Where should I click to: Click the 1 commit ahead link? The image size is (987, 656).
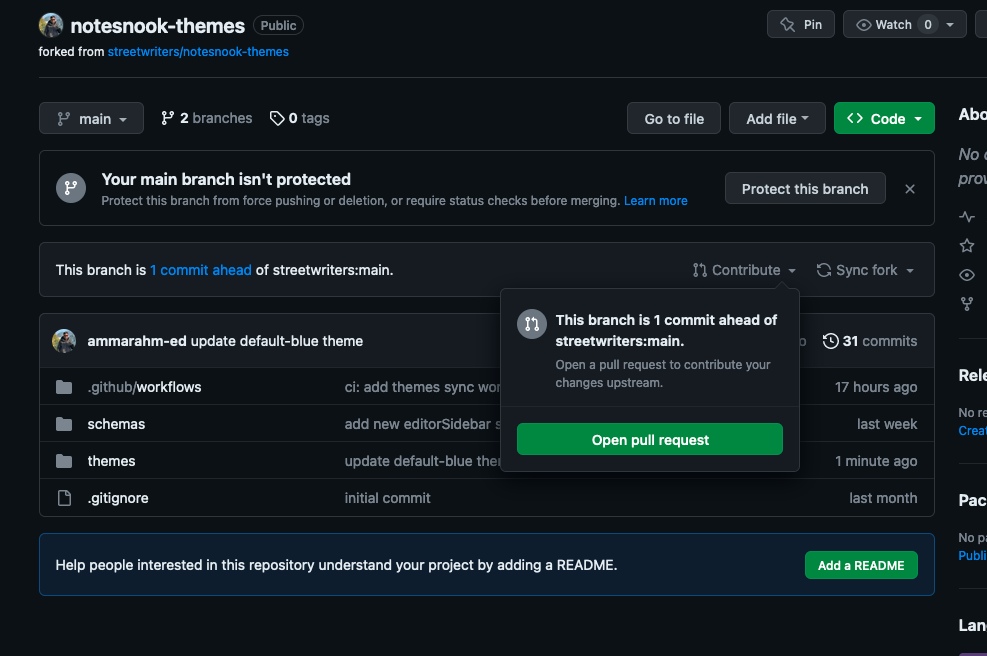201,270
